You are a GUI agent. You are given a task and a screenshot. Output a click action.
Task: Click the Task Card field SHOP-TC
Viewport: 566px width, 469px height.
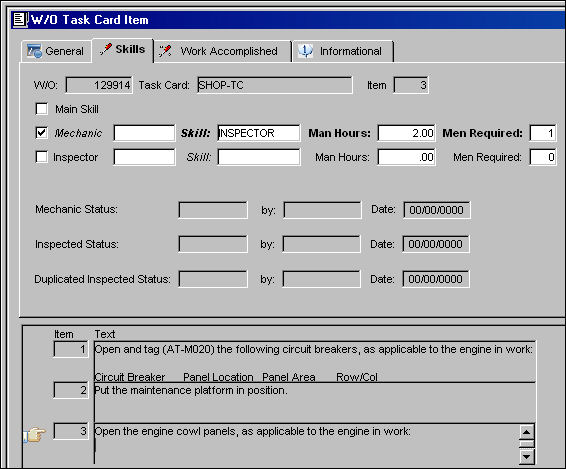(275, 85)
